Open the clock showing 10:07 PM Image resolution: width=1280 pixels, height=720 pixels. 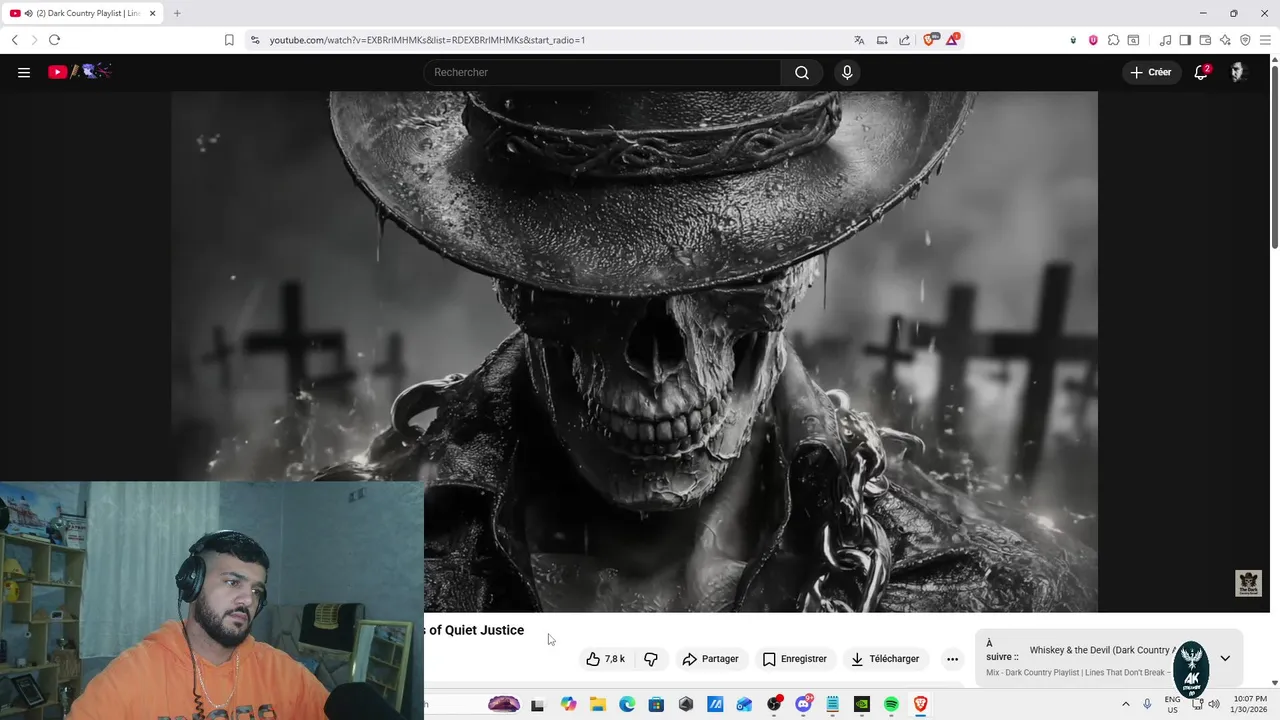pos(1250,704)
